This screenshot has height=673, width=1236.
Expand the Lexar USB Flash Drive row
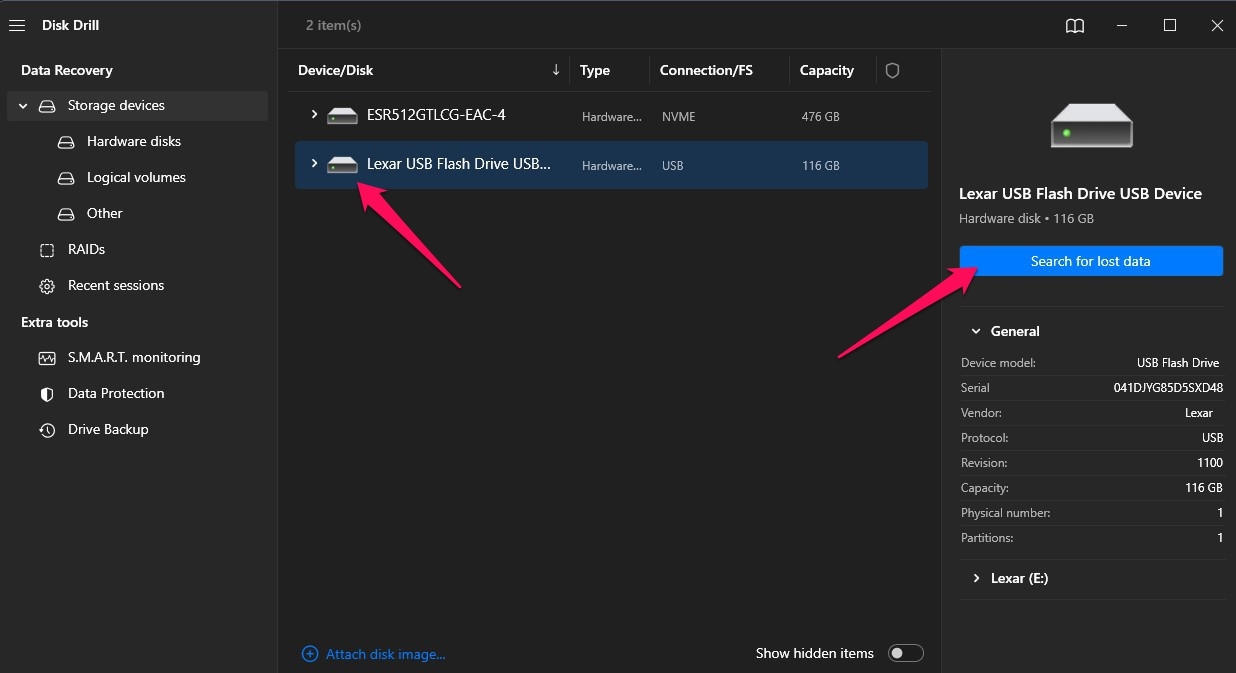point(314,164)
